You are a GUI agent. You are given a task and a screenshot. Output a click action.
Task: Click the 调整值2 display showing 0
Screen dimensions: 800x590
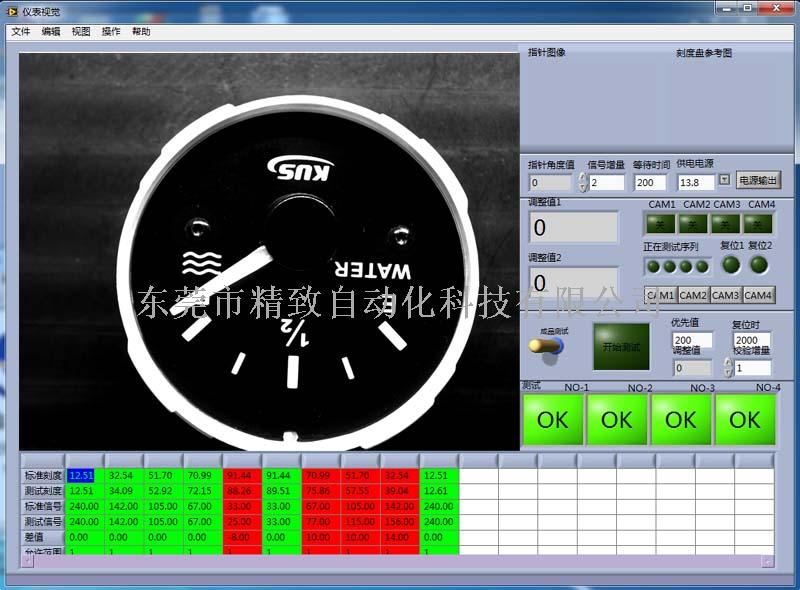click(573, 282)
